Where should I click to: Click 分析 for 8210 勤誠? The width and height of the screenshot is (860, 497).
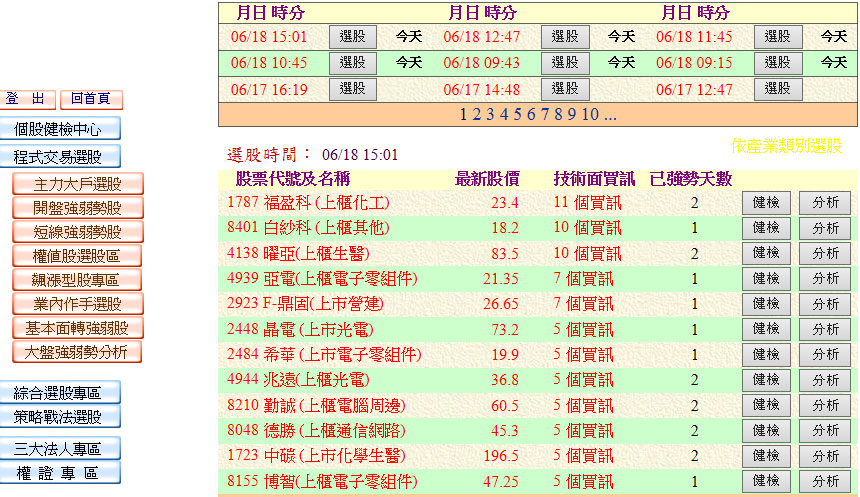(825, 405)
